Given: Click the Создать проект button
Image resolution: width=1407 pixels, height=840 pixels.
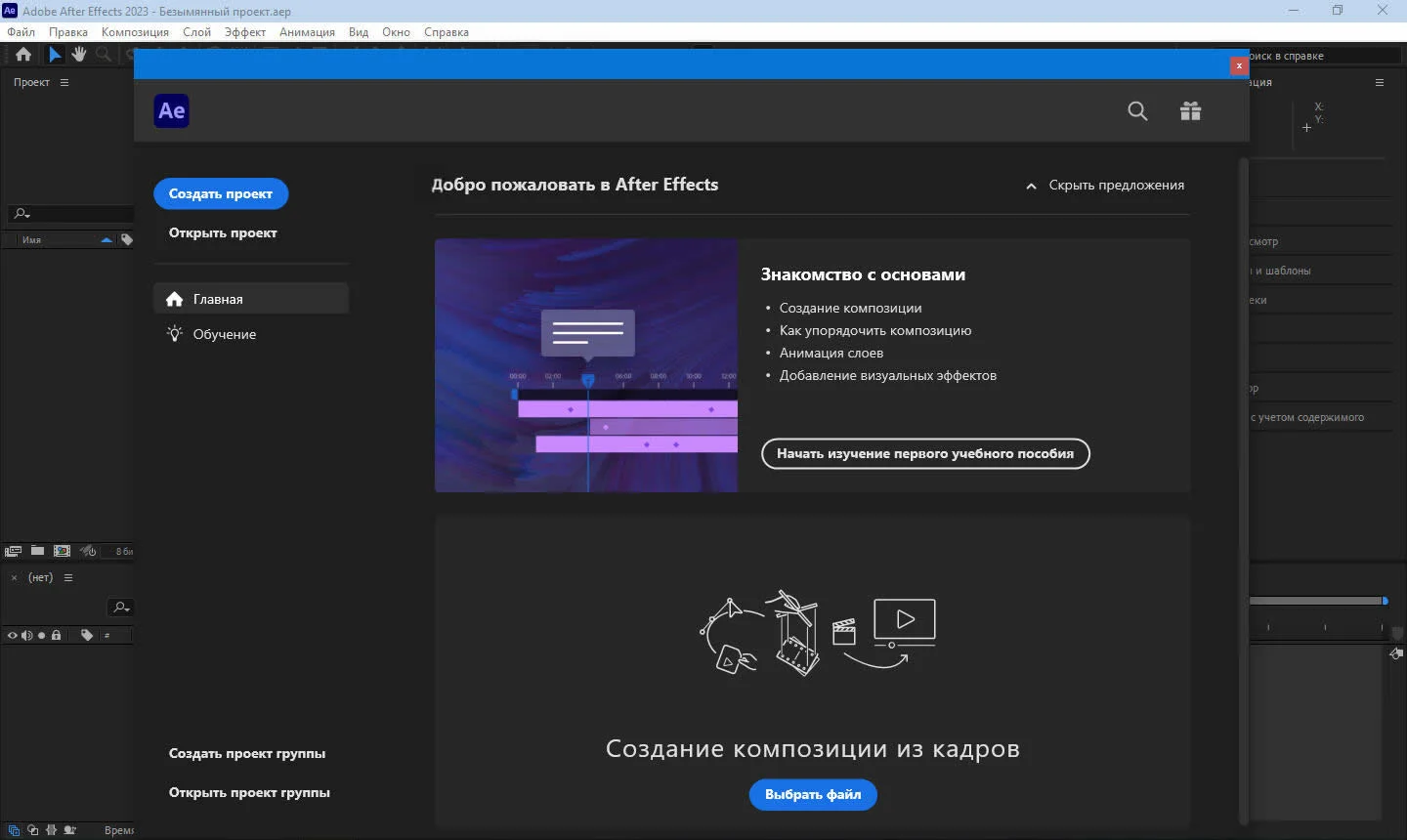Looking at the screenshot, I should tap(221, 193).
